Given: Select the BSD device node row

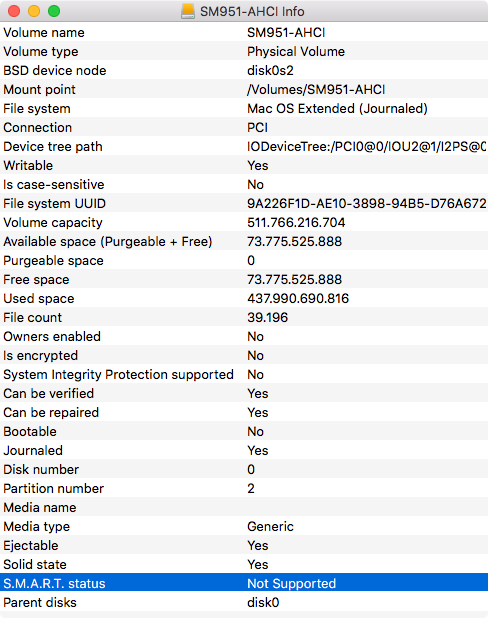Looking at the screenshot, I should pyautogui.click(x=244, y=71).
